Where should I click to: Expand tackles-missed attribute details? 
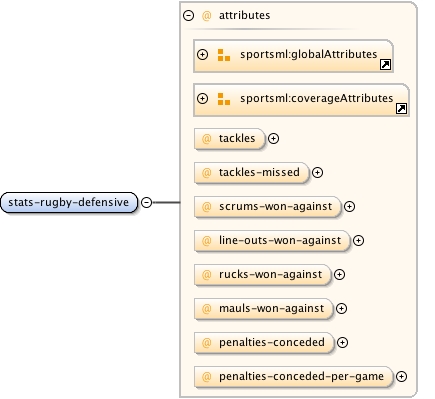(317, 172)
